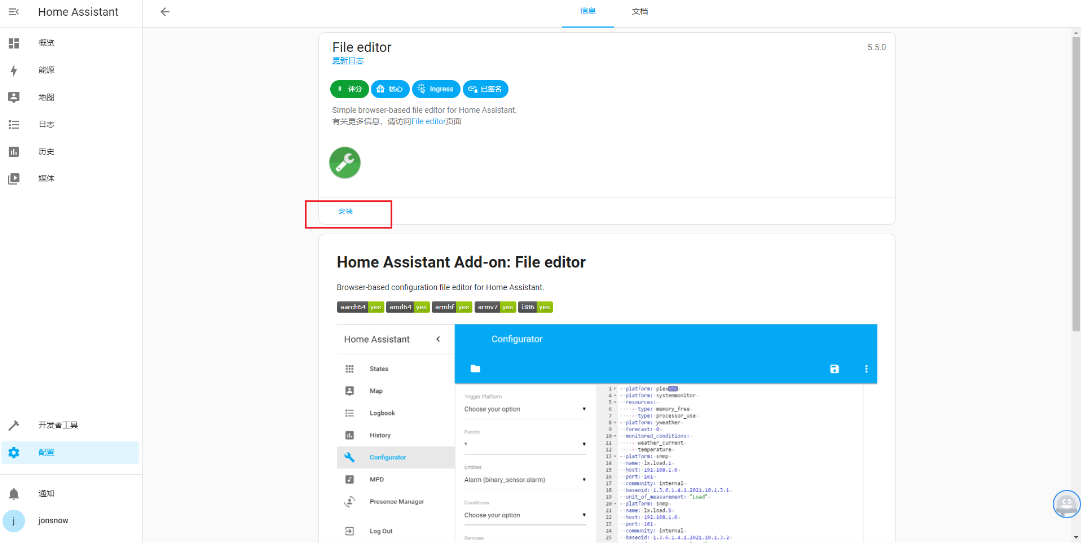
Task: Go back using the arrow icon
Action: click(x=165, y=12)
